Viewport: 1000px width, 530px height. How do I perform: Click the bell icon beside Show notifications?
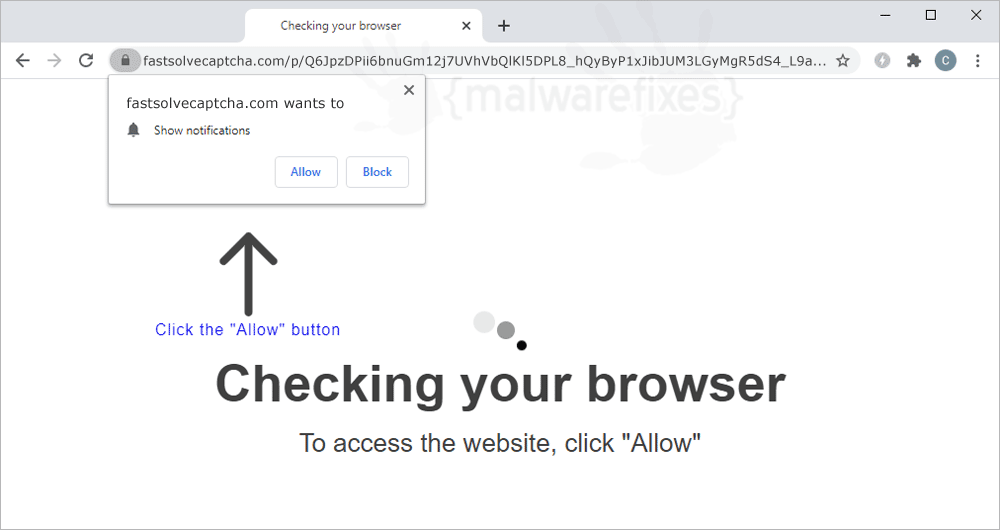coord(133,130)
